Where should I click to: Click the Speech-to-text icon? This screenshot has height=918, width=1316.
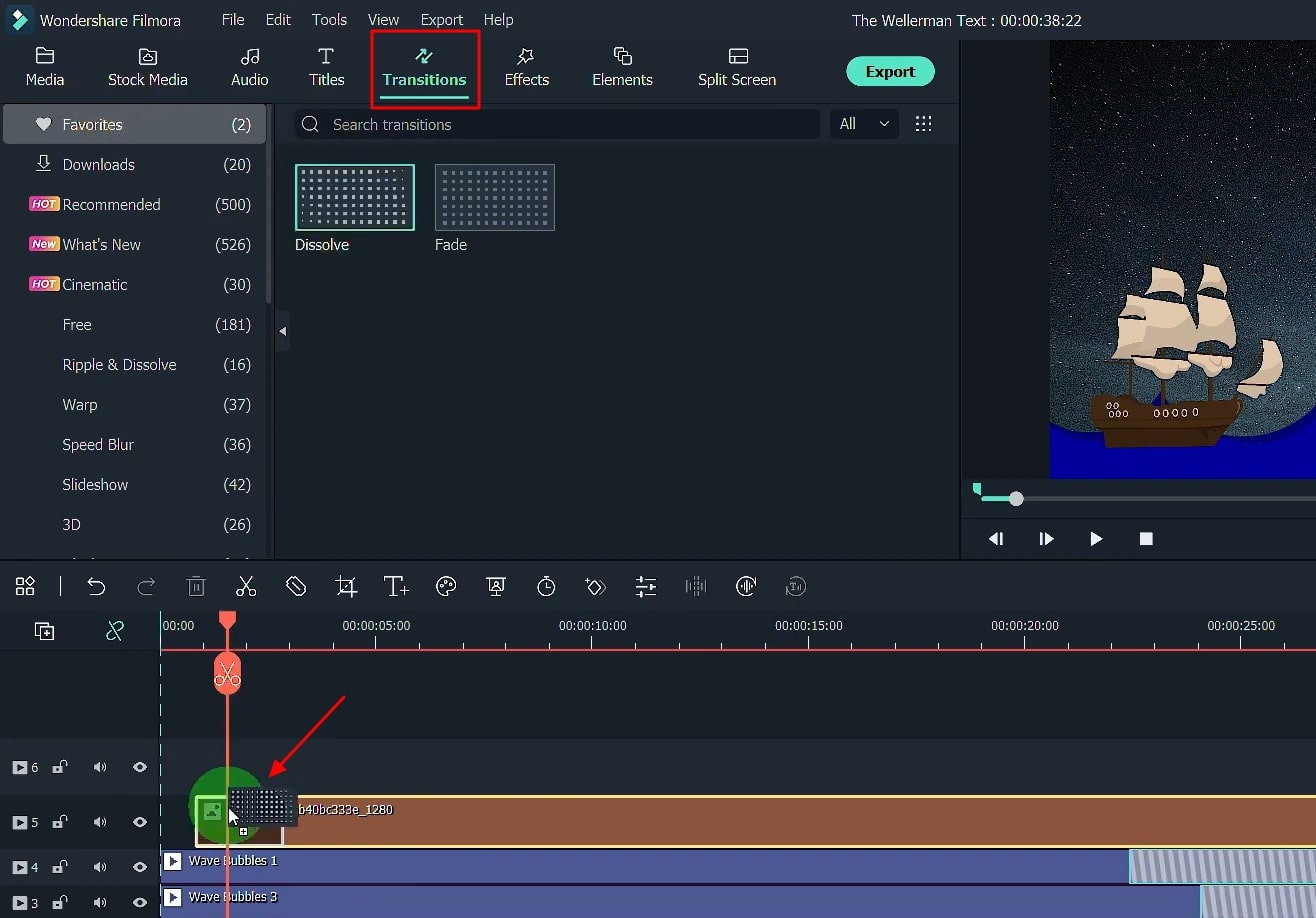(796, 586)
